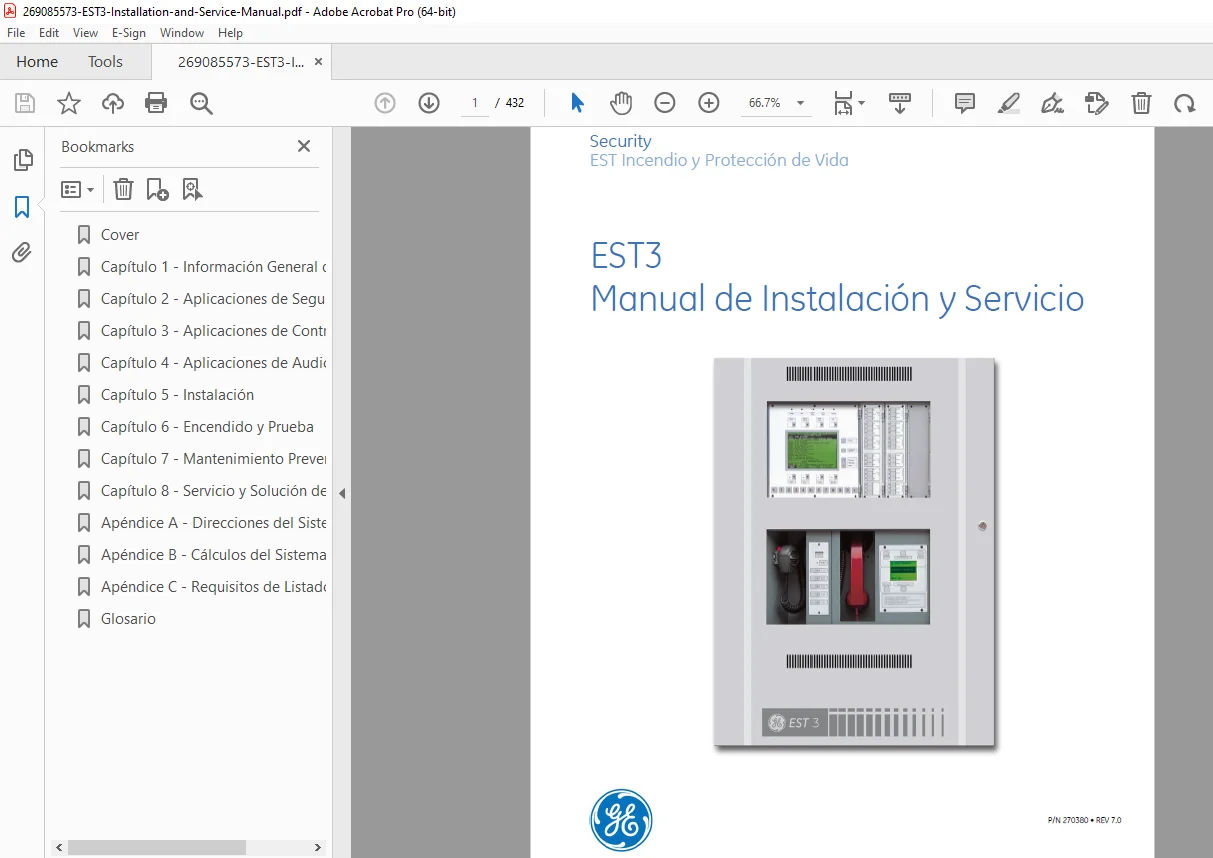Select the arrow selection tool
The width and height of the screenshot is (1213, 858).
pos(577,103)
